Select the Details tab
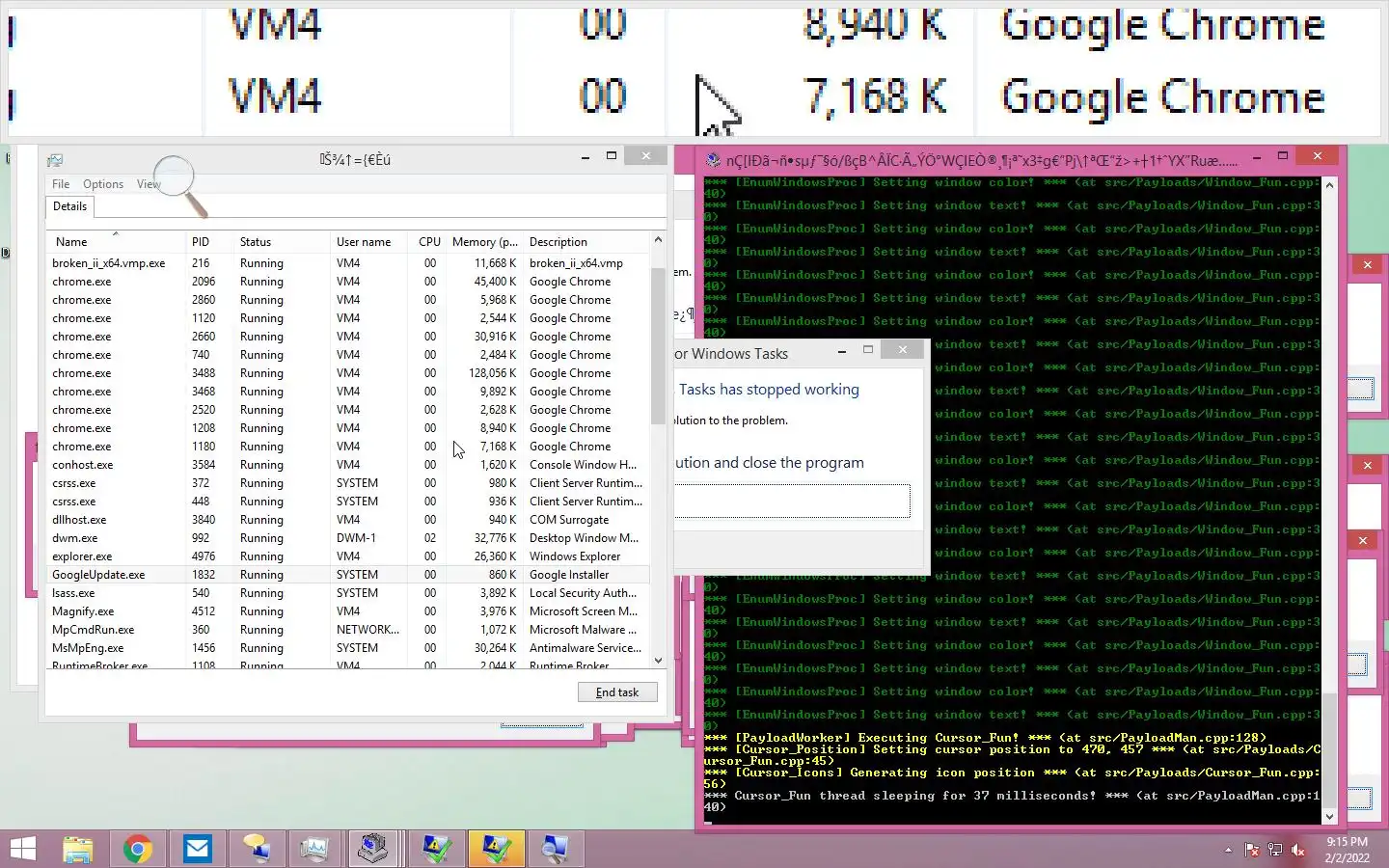Image resolution: width=1389 pixels, height=868 pixels. pos(69,206)
